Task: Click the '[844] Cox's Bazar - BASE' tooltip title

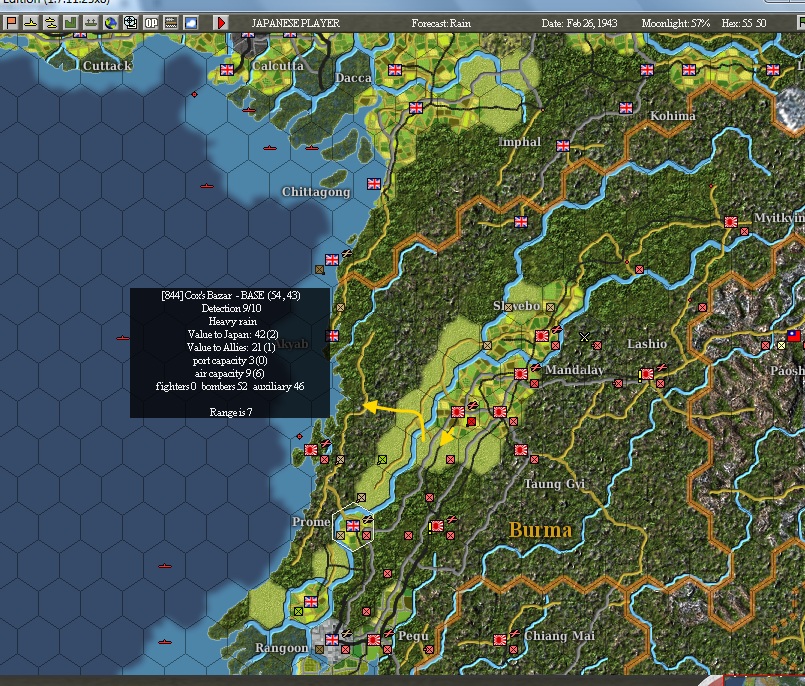Action: pos(231,295)
